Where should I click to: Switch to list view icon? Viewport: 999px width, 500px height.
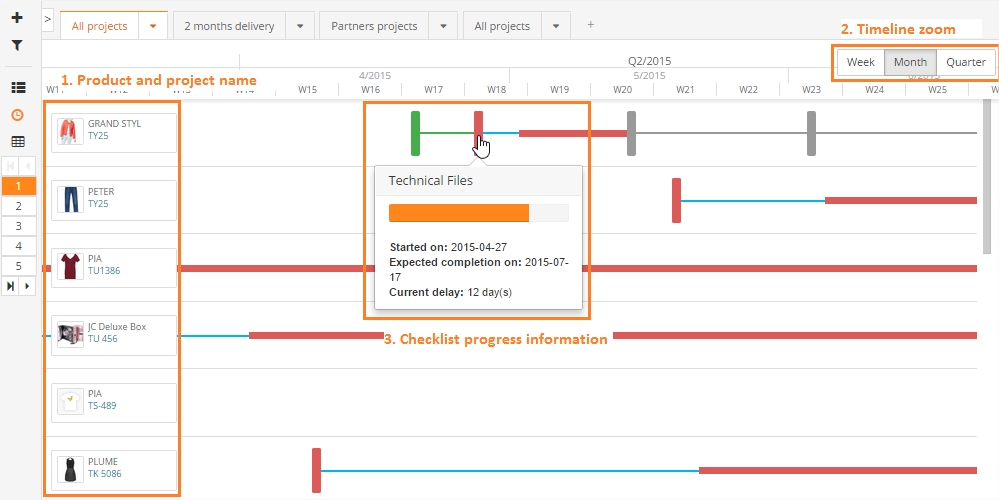[x=18, y=88]
